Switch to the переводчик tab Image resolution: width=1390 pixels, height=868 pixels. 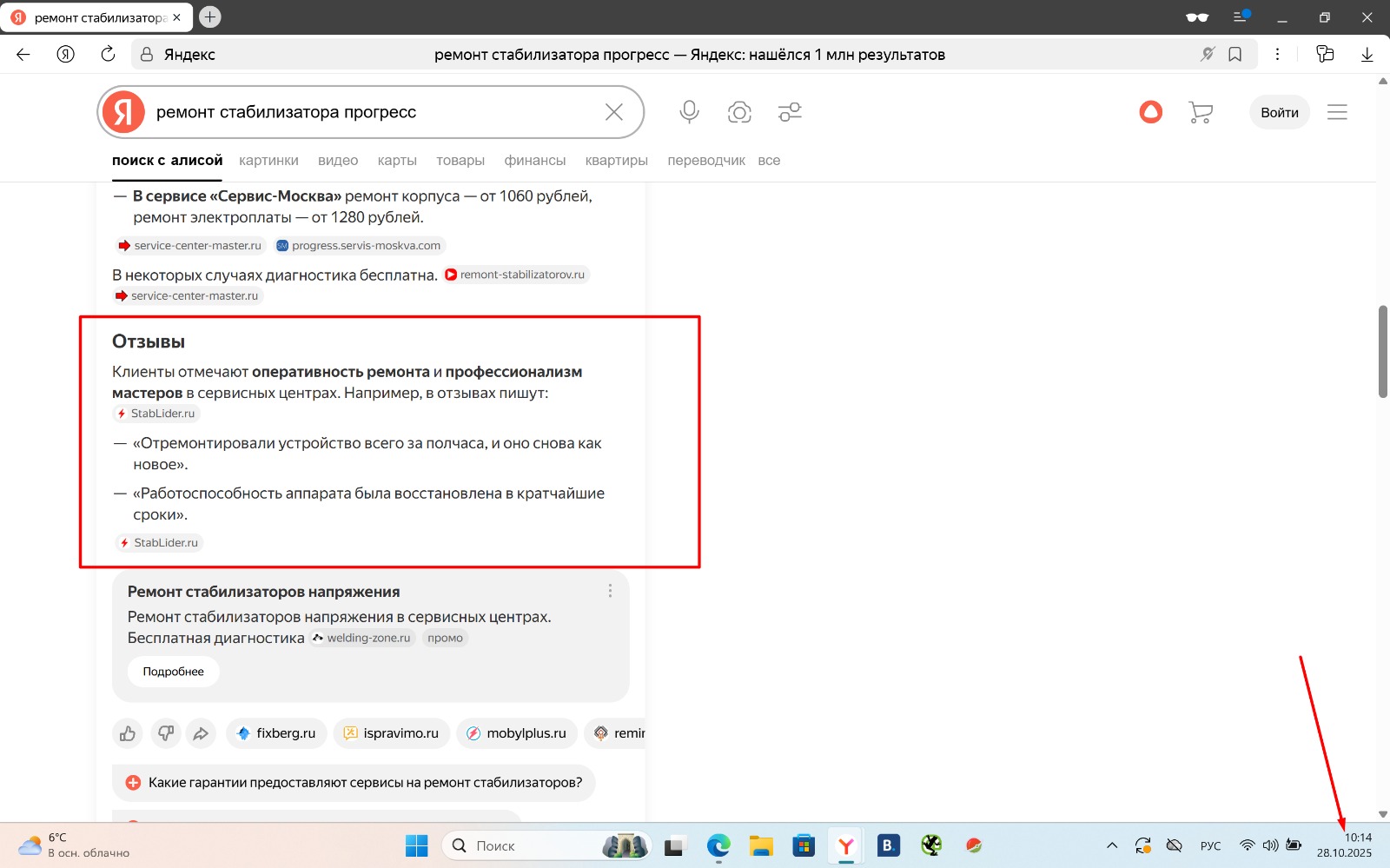[706, 160]
